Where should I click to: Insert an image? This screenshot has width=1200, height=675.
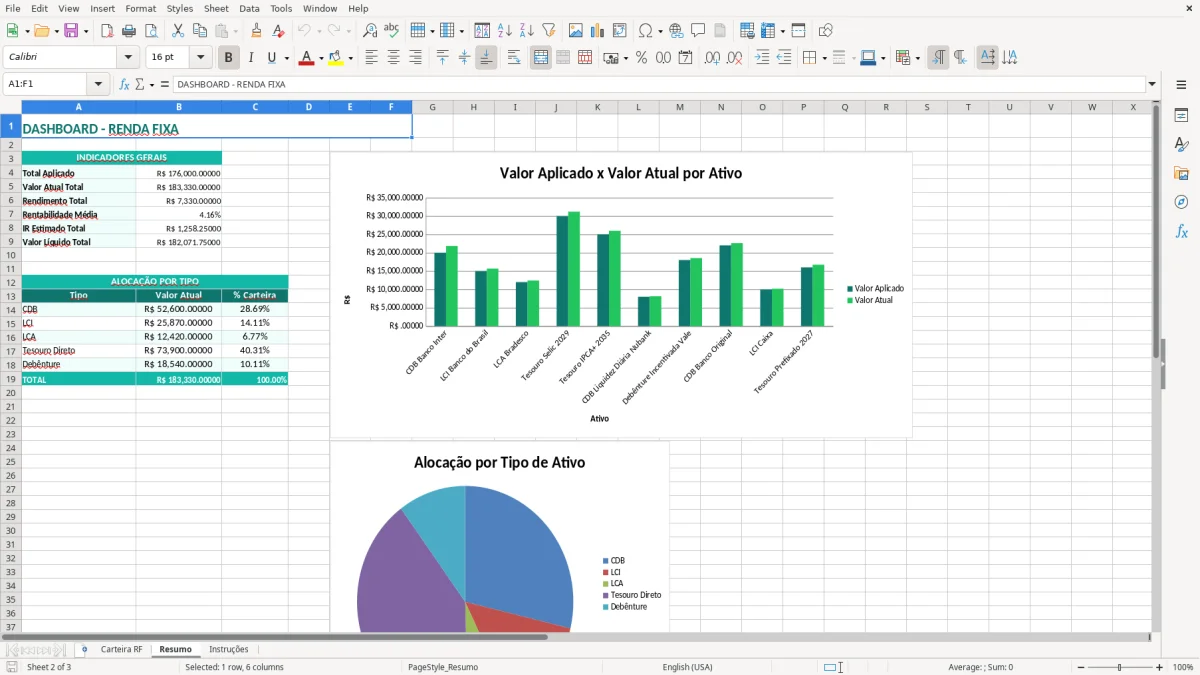pos(576,31)
